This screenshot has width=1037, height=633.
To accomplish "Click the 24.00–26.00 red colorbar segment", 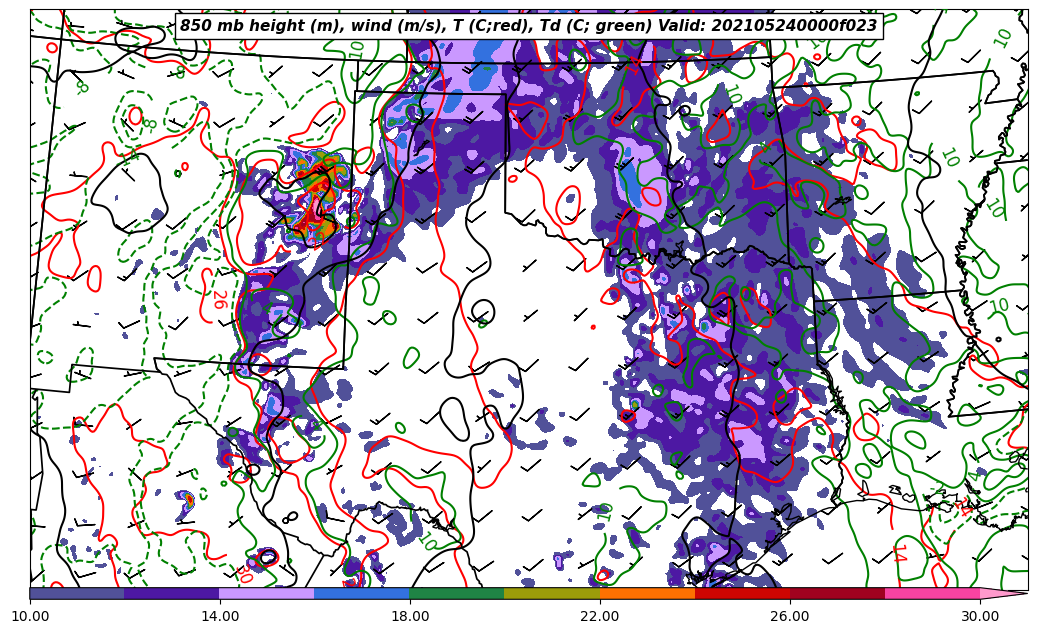I will [743, 593].
